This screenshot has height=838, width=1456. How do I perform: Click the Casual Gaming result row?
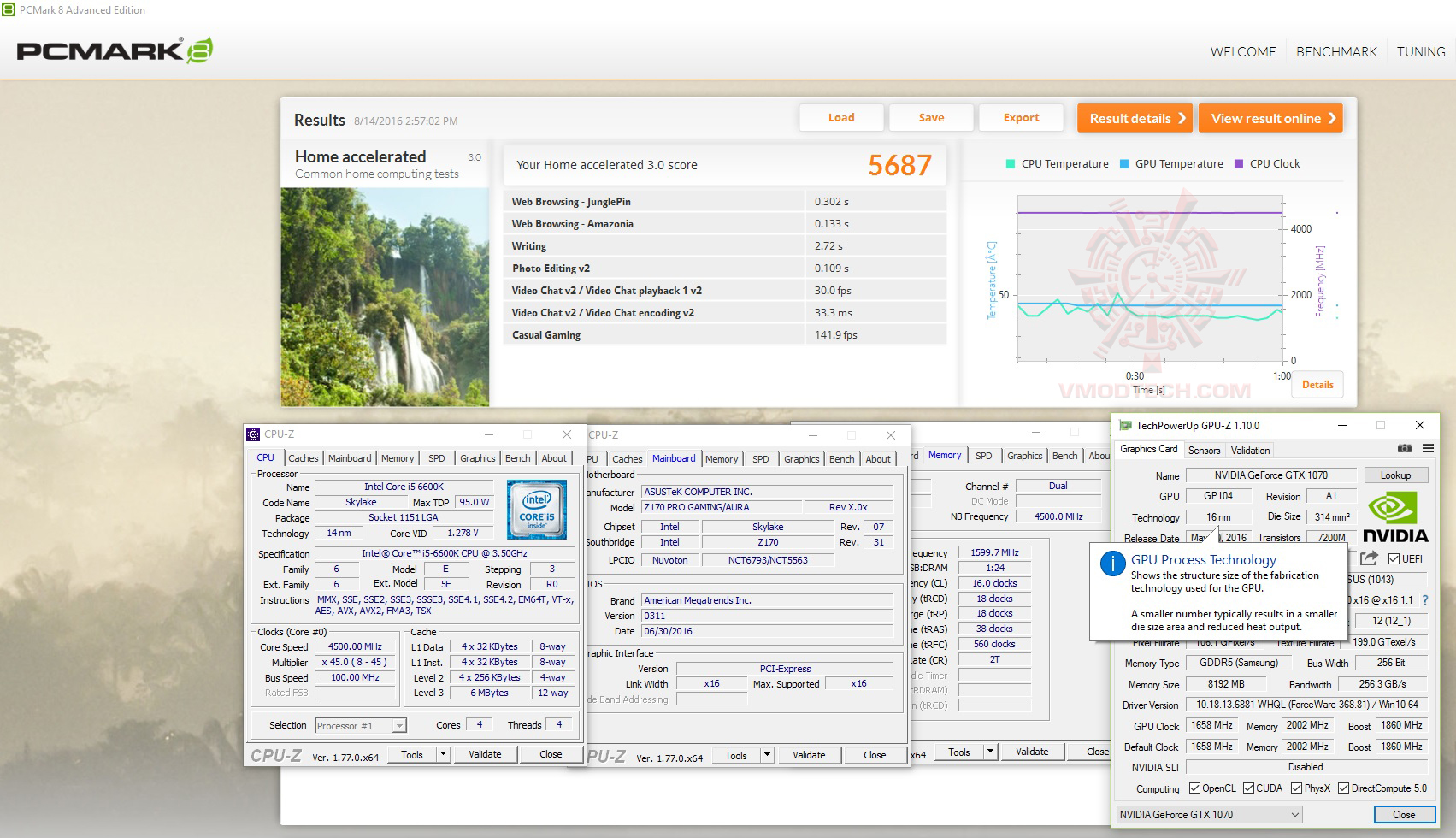724,335
